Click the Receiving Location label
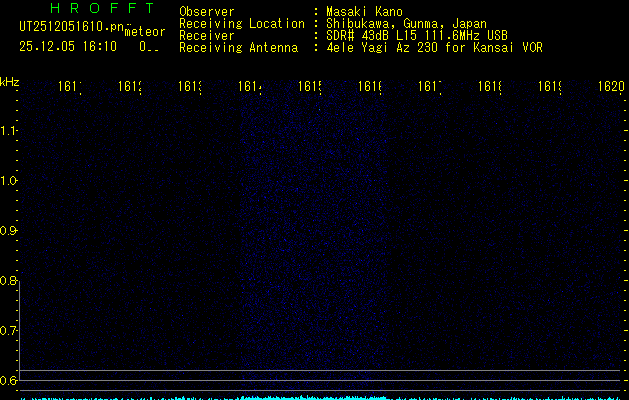The height and width of the screenshot is (400, 629). (x=242, y=24)
